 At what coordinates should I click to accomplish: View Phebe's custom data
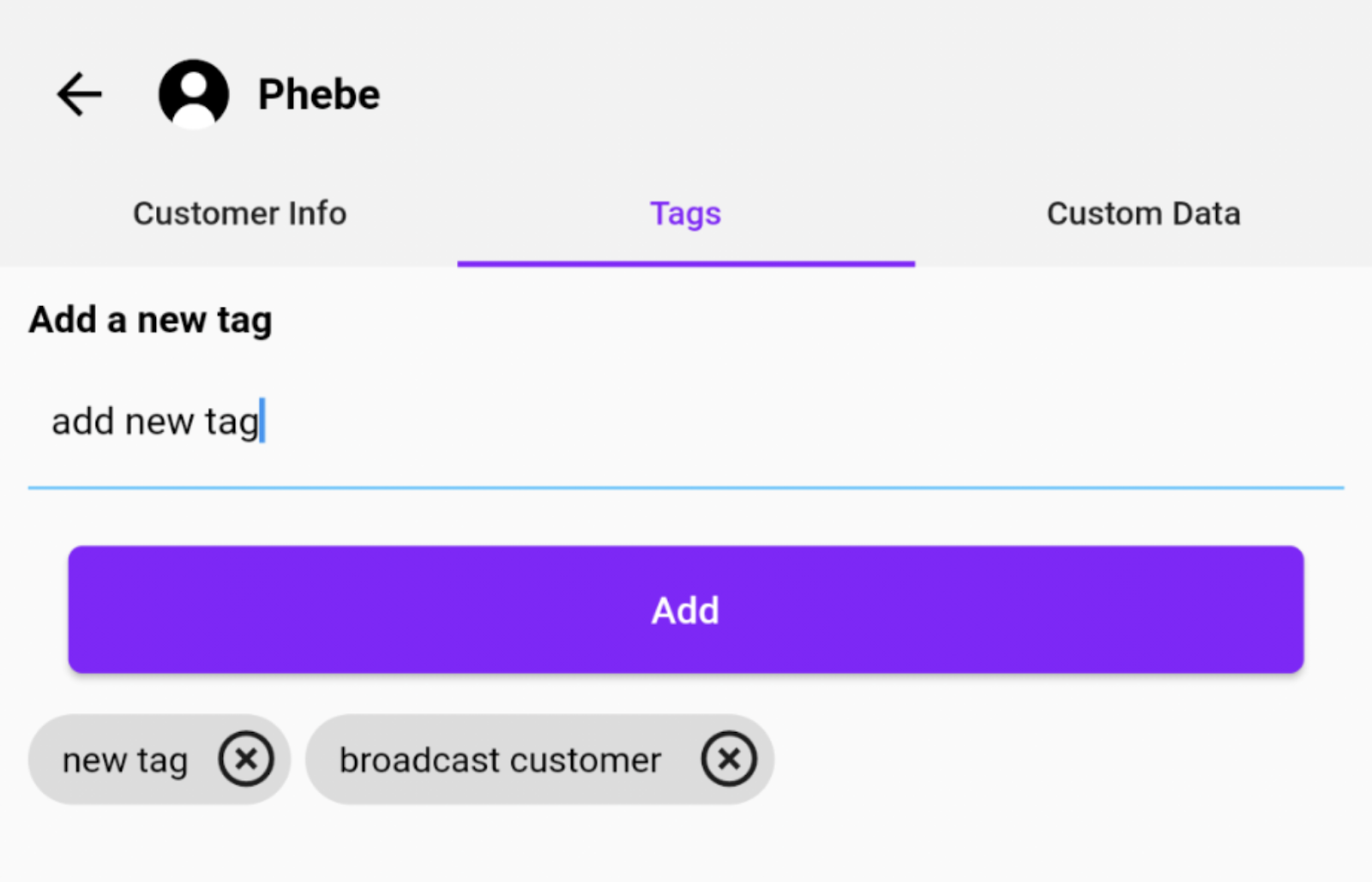(x=1143, y=213)
